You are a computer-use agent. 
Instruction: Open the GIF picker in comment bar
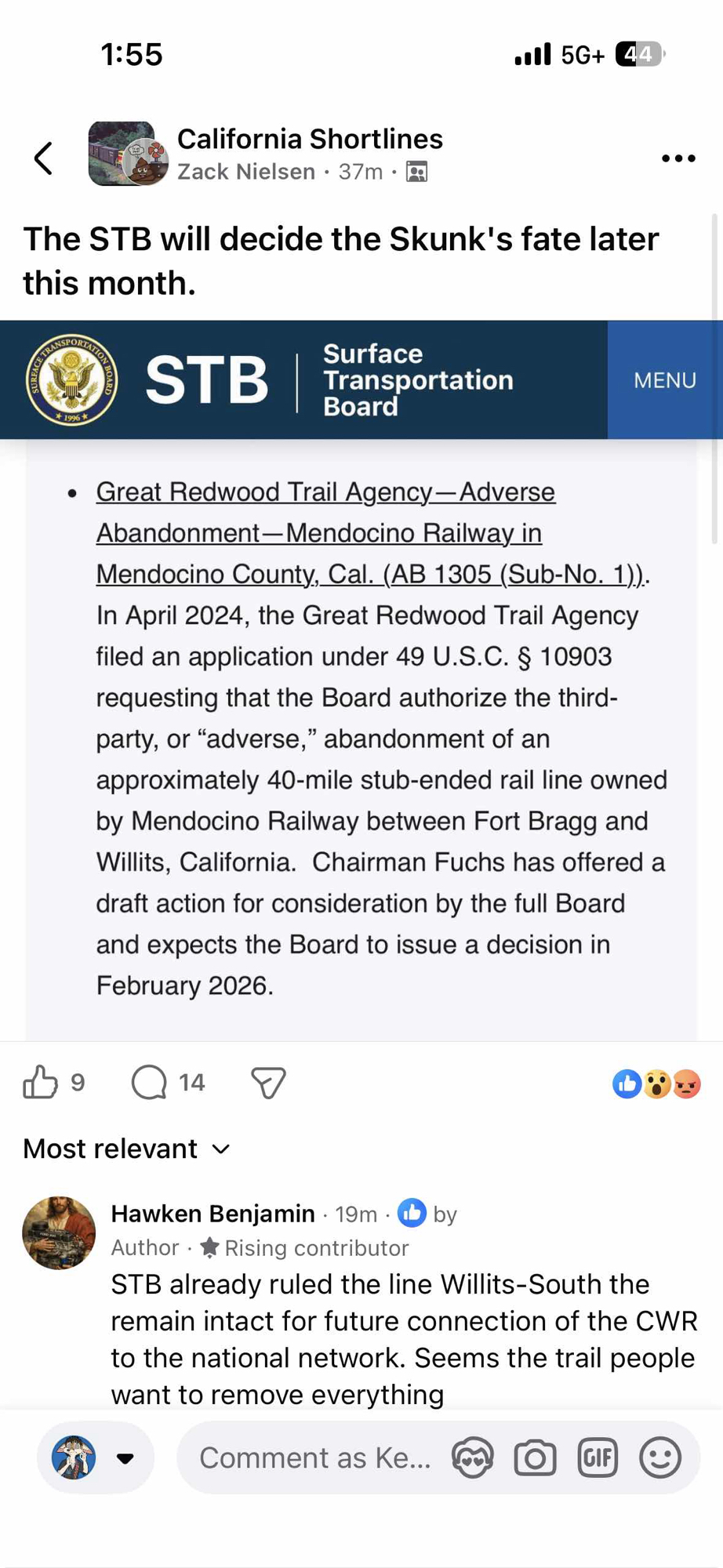[x=598, y=1458]
